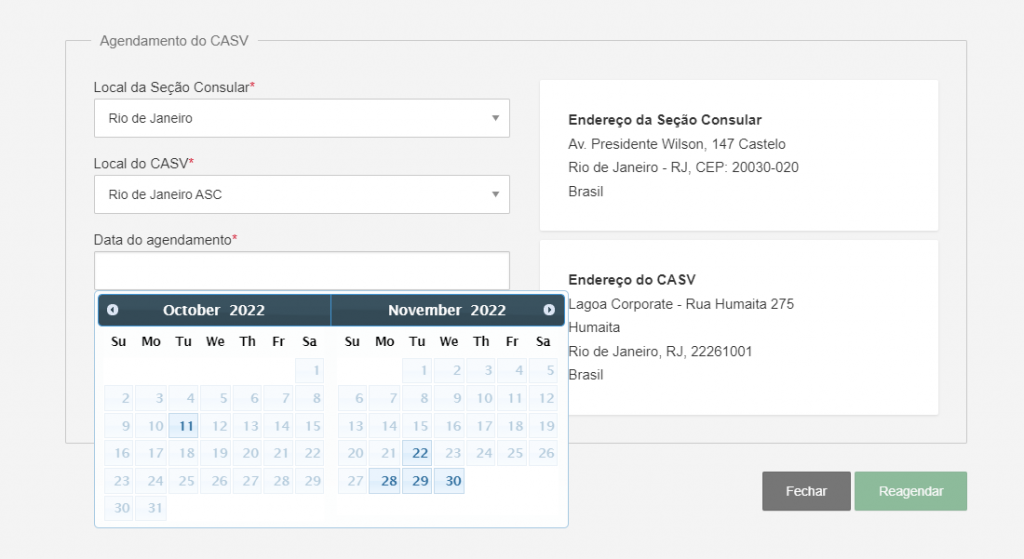Select October 11 in the calendar
Image resolution: width=1024 pixels, height=559 pixels.
click(184, 426)
